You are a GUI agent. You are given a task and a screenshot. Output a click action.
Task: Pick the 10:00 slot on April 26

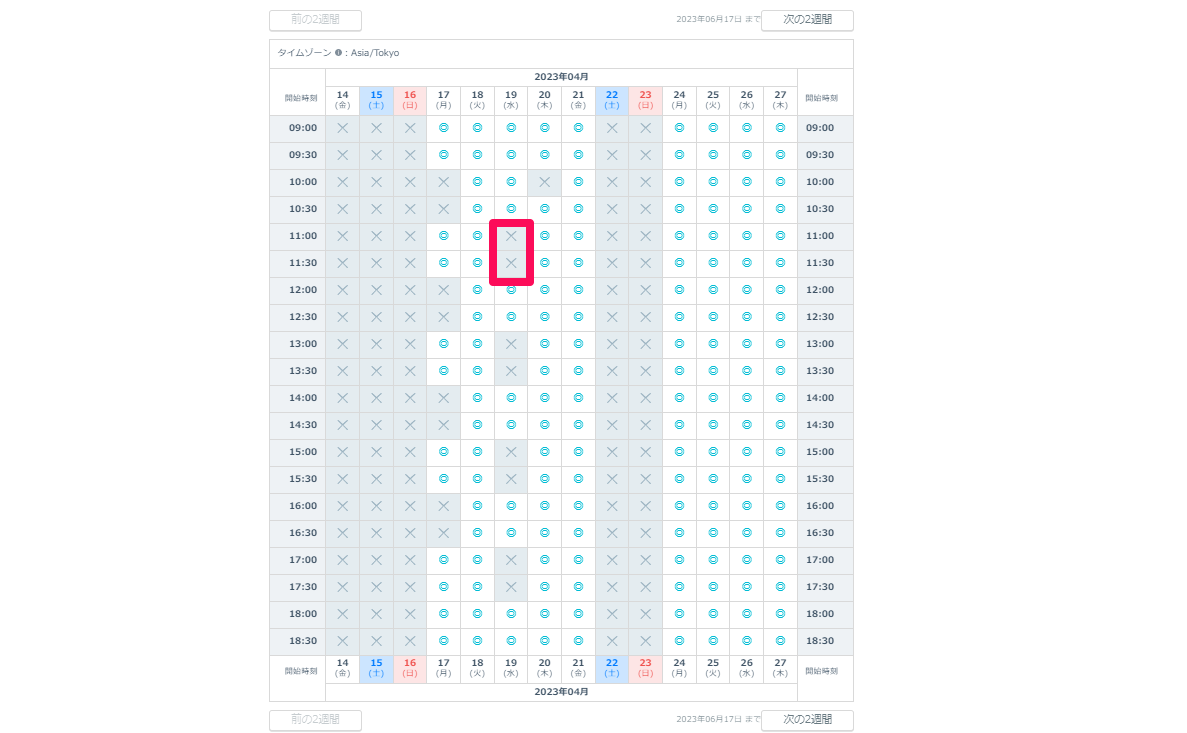[x=746, y=182]
